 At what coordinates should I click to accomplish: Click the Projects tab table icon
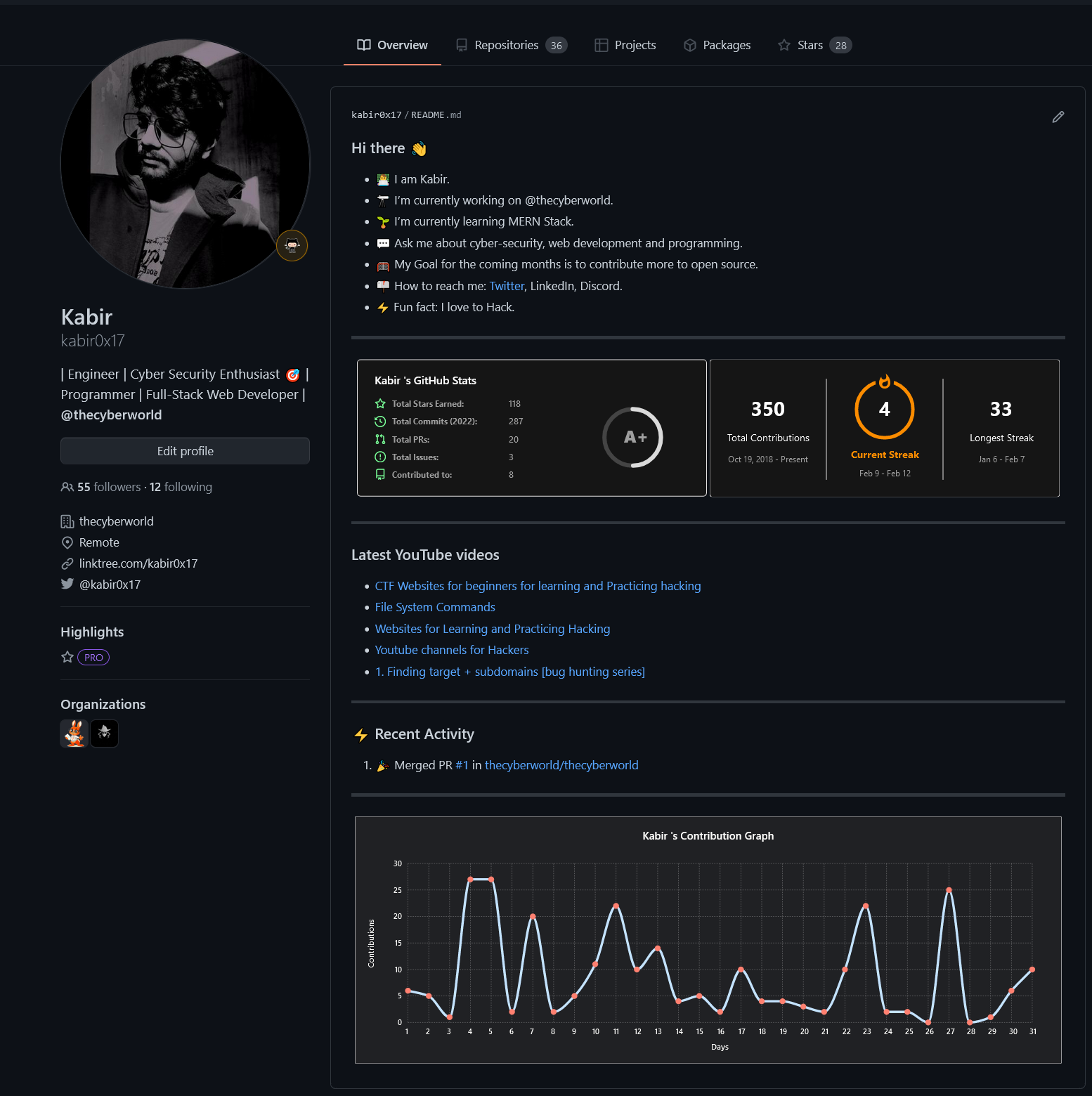click(x=602, y=45)
